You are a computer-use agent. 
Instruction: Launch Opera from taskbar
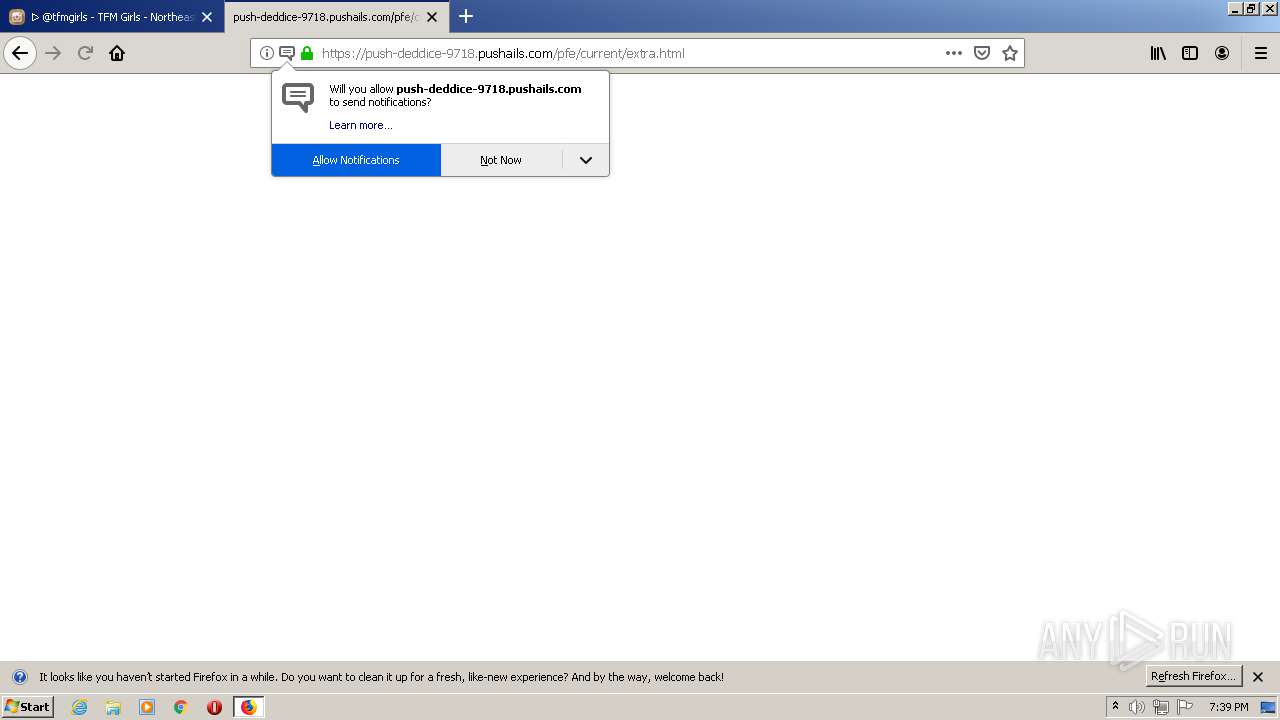click(214, 707)
